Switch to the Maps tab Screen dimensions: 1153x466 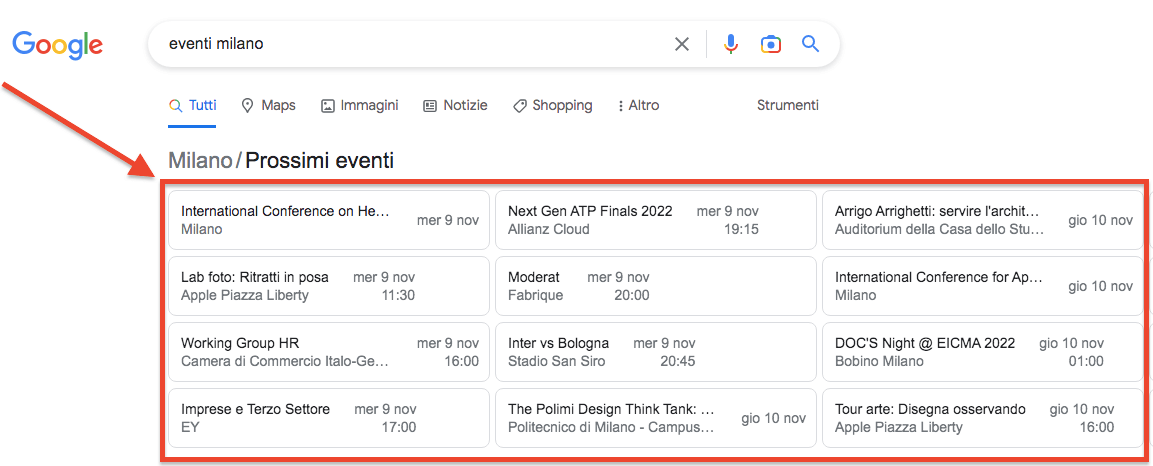click(268, 105)
